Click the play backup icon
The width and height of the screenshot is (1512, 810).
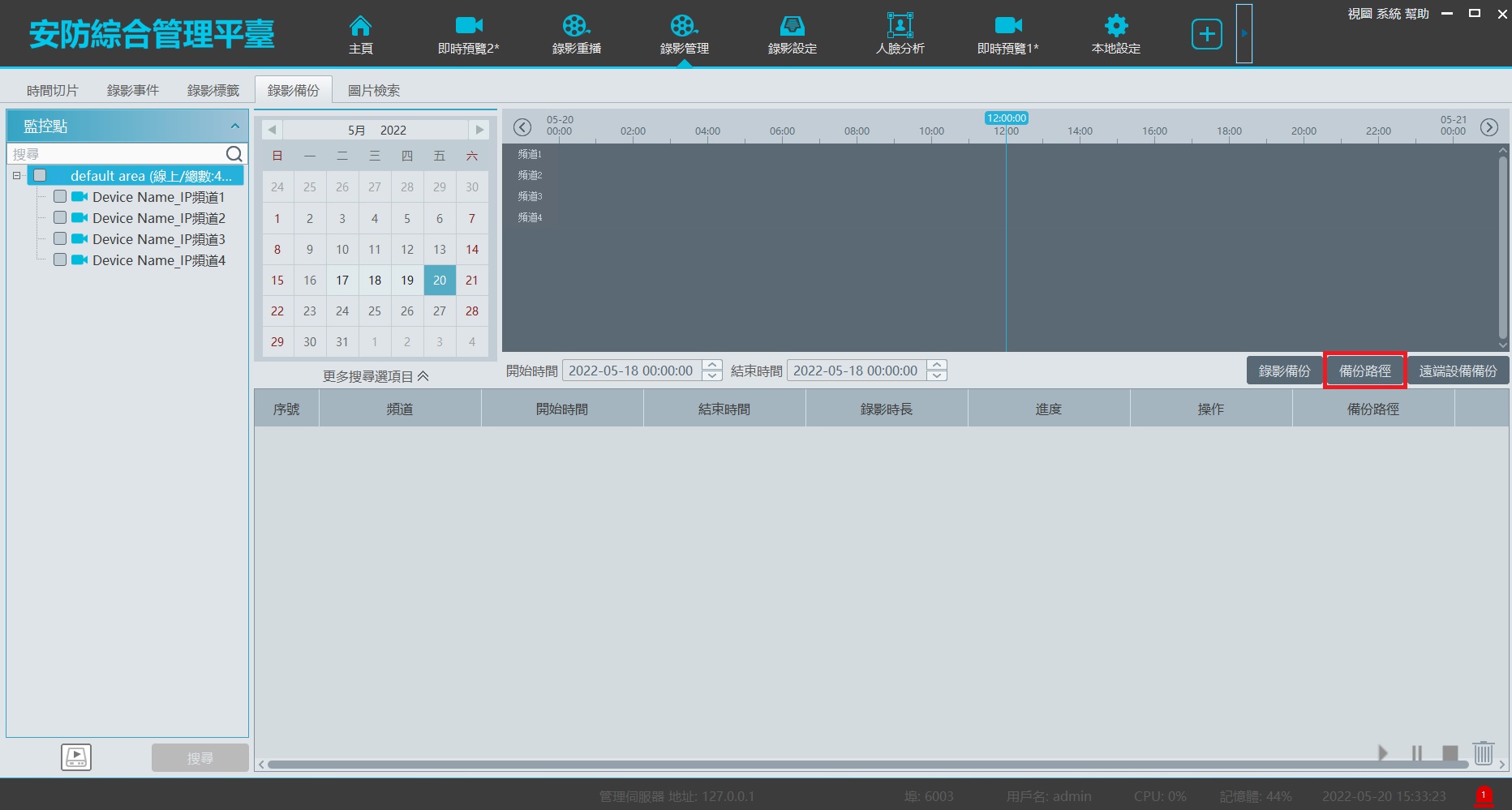[1383, 753]
